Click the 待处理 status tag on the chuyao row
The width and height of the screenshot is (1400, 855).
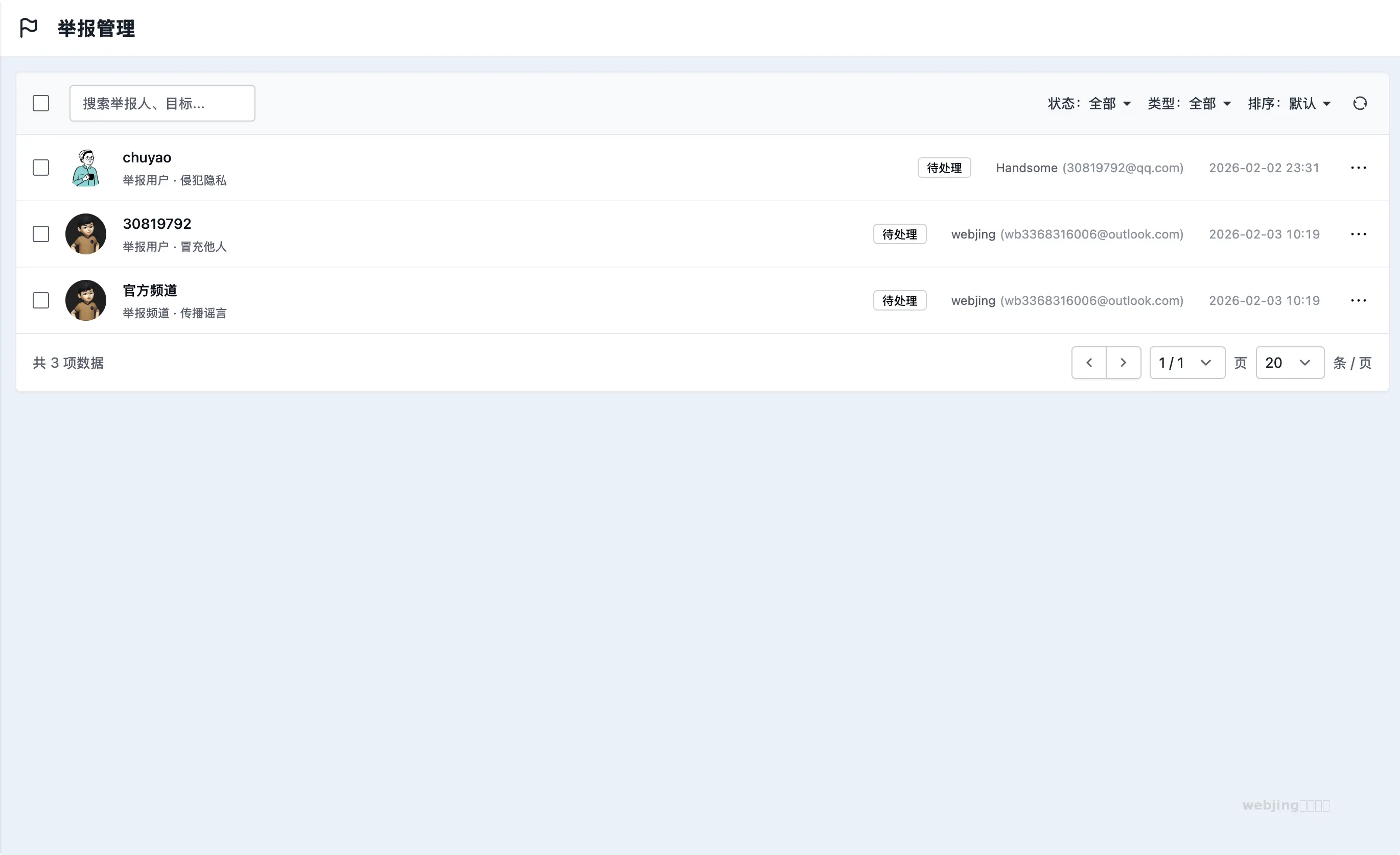coord(944,168)
